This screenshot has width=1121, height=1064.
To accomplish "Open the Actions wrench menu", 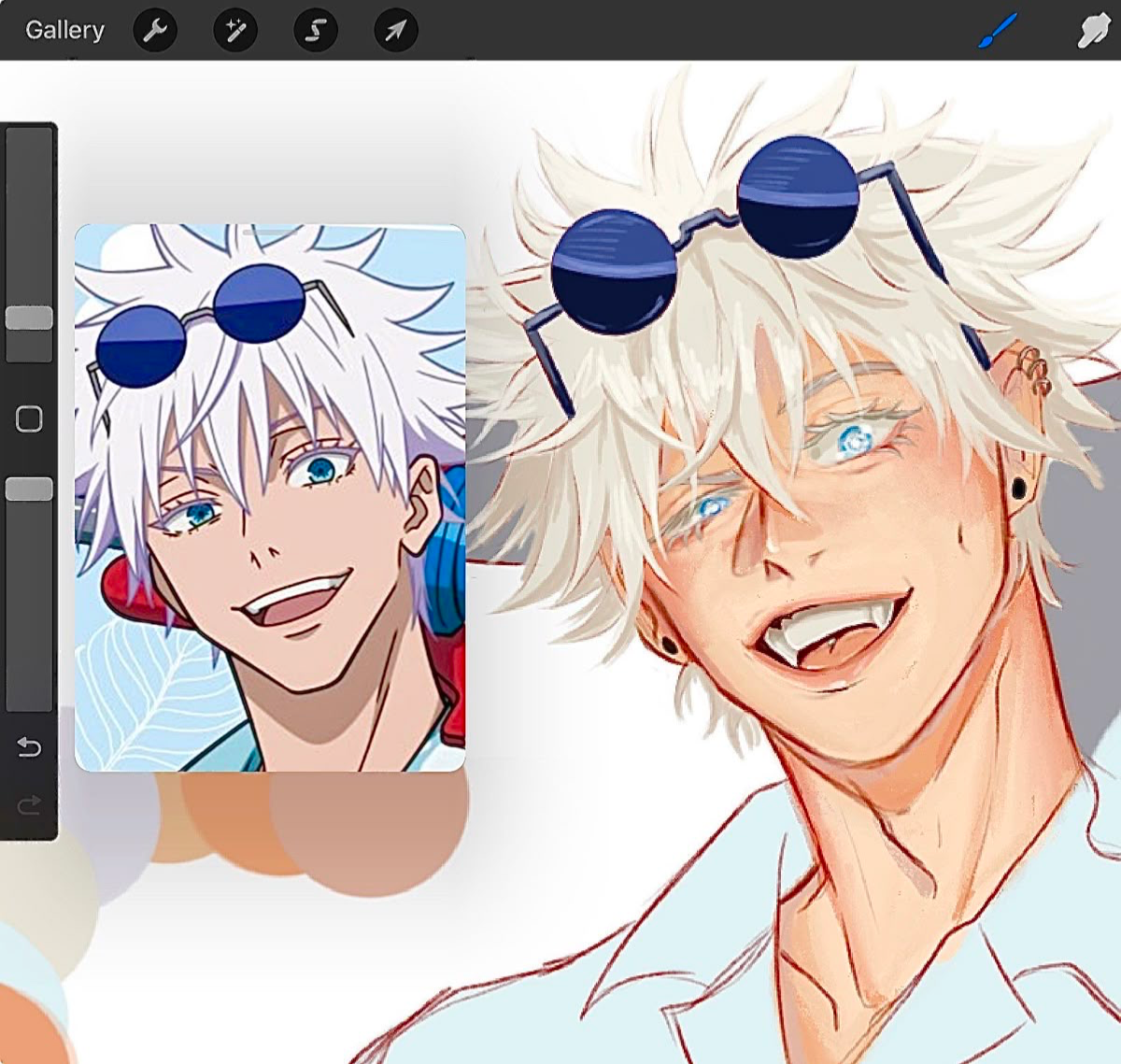I will [x=155, y=31].
